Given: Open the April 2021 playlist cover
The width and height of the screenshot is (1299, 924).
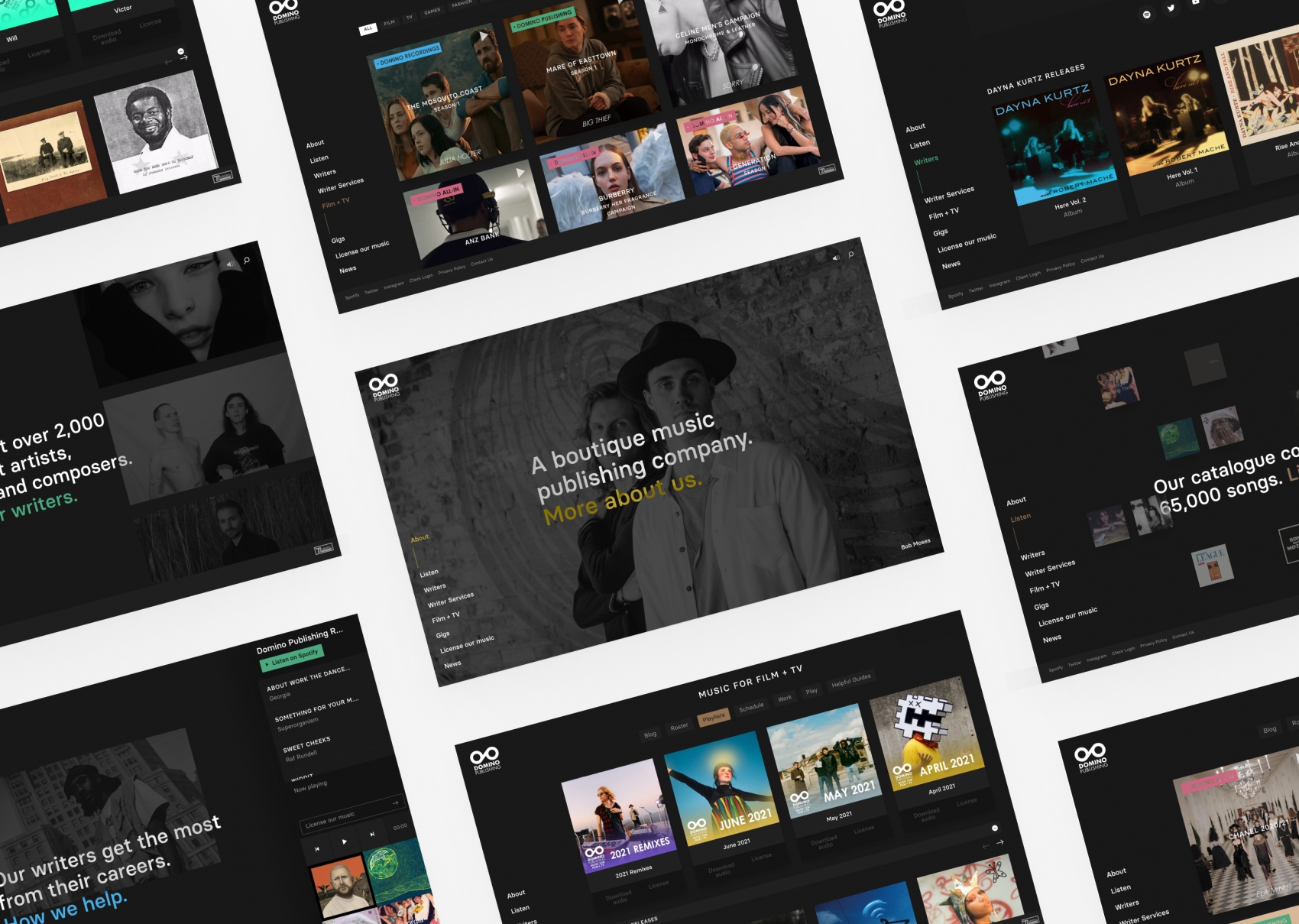Looking at the screenshot, I should point(927,733).
